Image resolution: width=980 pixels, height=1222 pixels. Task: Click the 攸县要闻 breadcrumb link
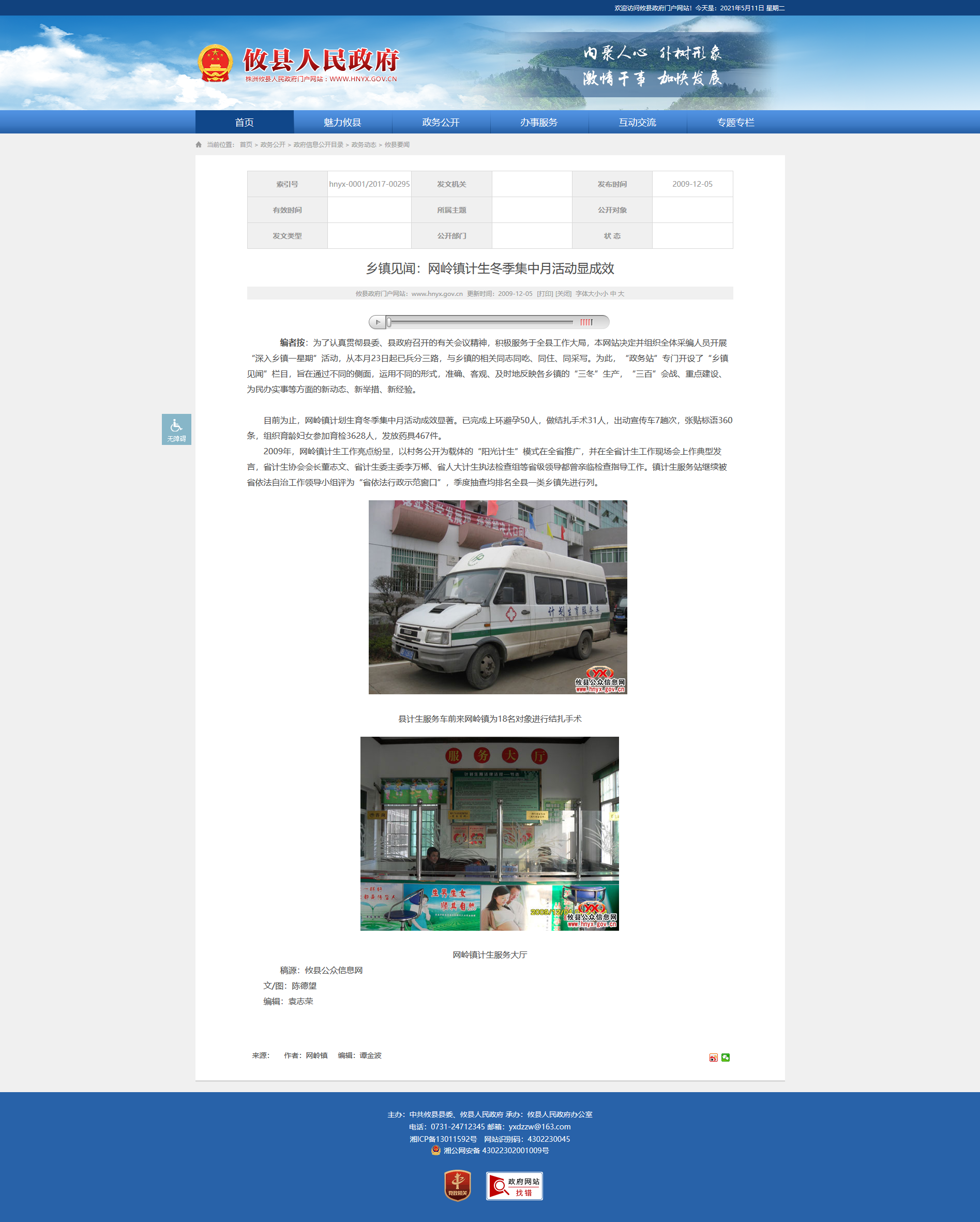coord(397,144)
